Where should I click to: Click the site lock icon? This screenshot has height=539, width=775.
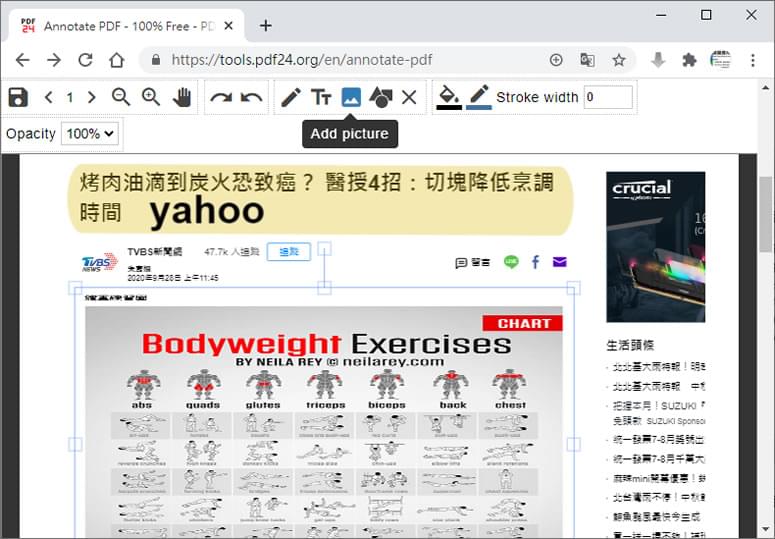(156, 60)
